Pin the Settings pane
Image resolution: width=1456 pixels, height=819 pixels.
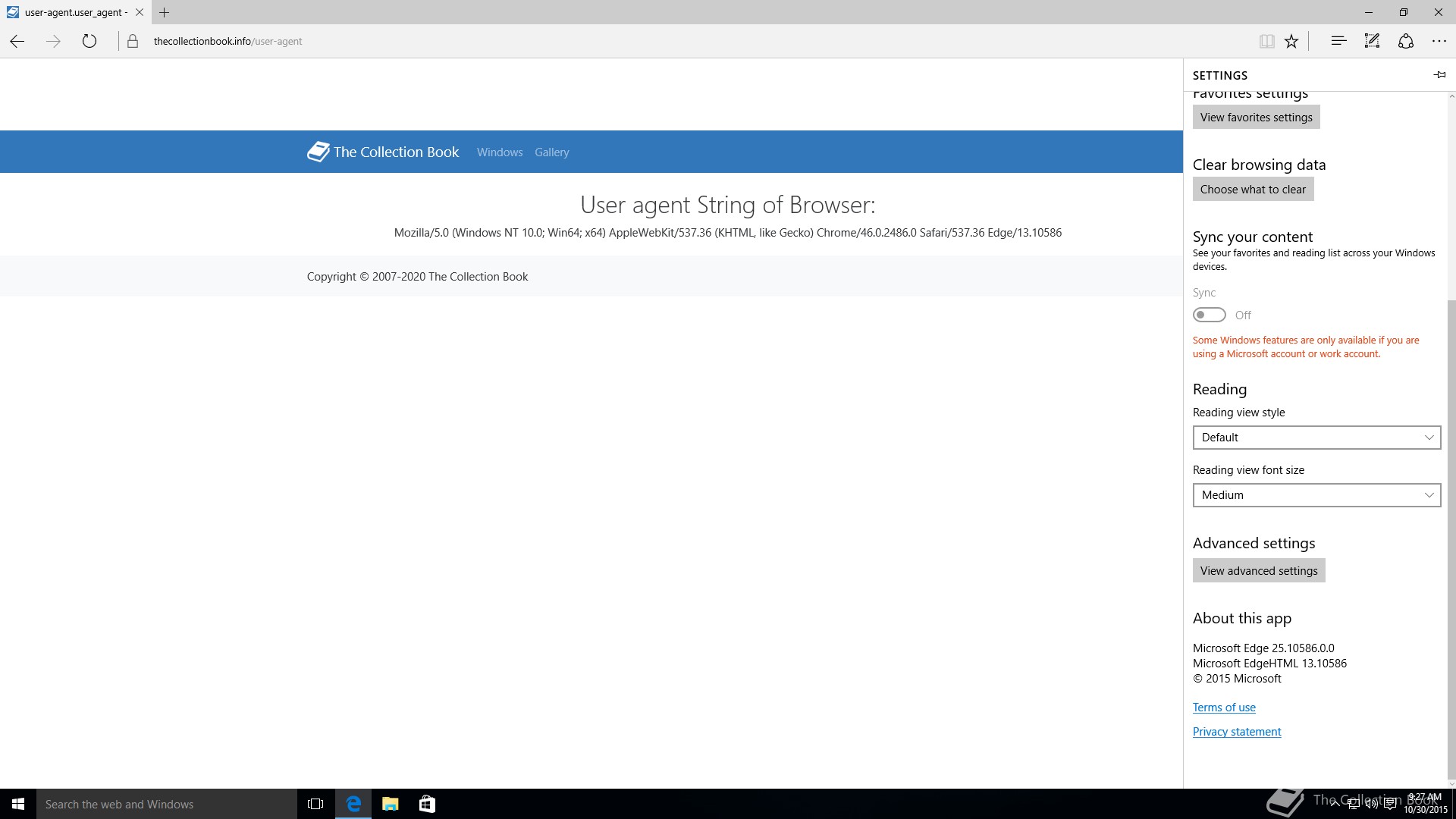click(x=1439, y=74)
